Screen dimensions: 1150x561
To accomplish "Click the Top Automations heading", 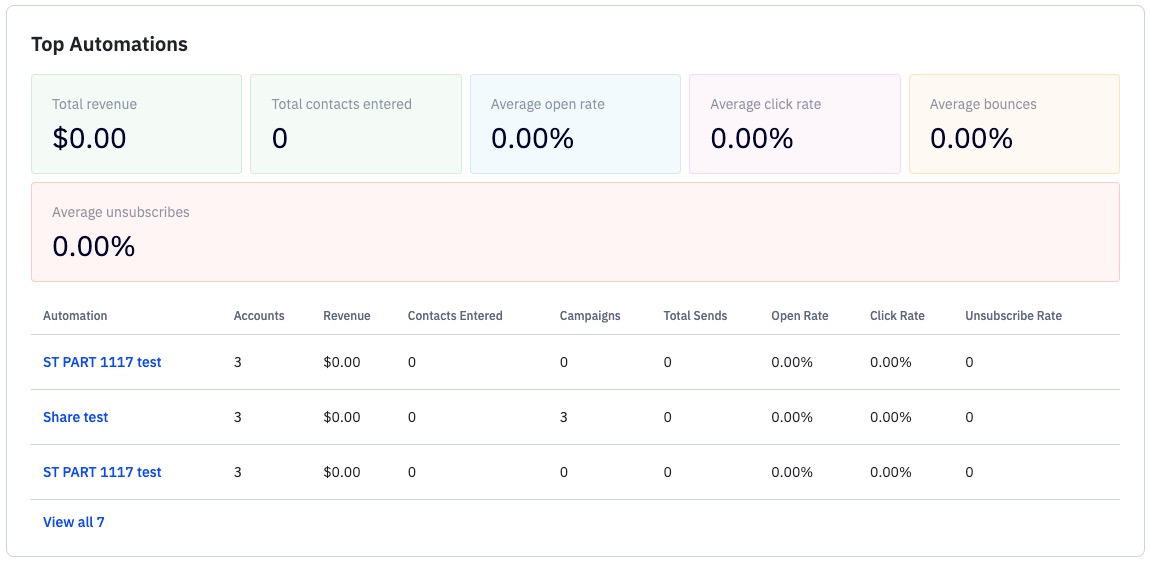I will (109, 44).
